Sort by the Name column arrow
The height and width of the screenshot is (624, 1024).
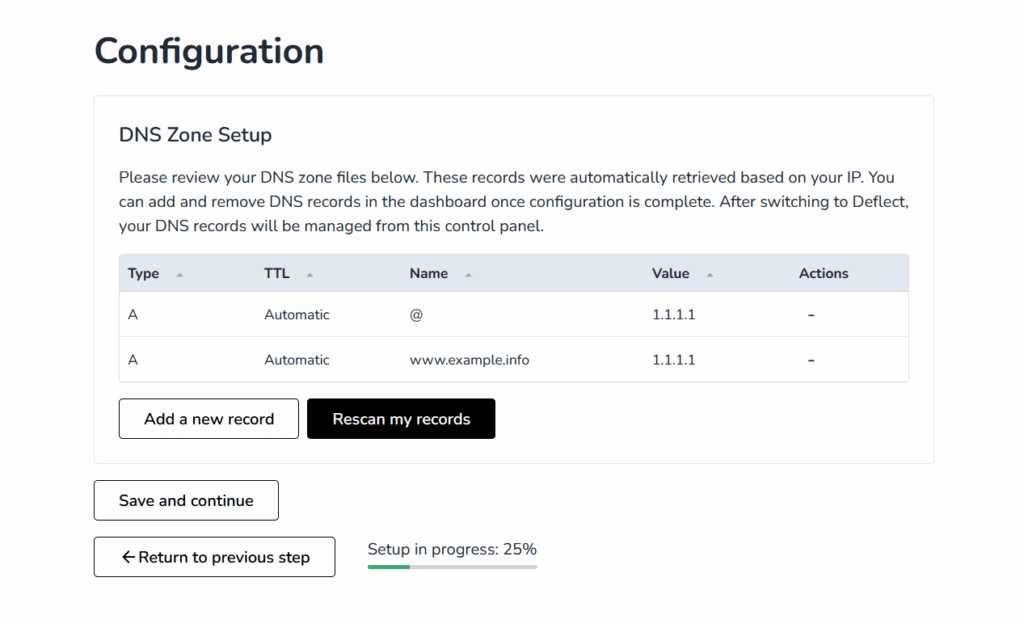click(468, 275)
